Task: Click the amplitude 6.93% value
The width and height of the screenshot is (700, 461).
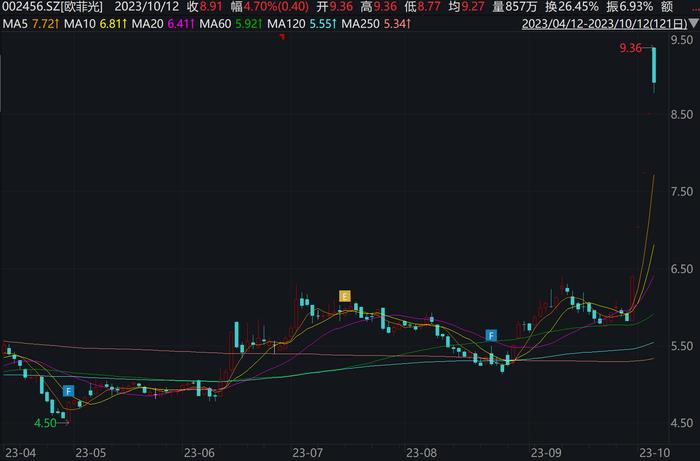Action: 637,7
